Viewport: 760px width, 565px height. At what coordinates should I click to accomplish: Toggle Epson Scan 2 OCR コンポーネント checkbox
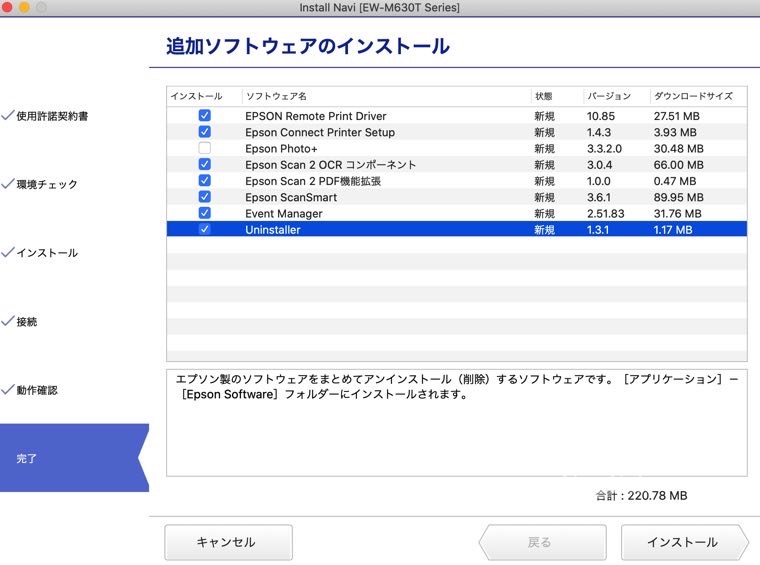(x=205, y=164)
